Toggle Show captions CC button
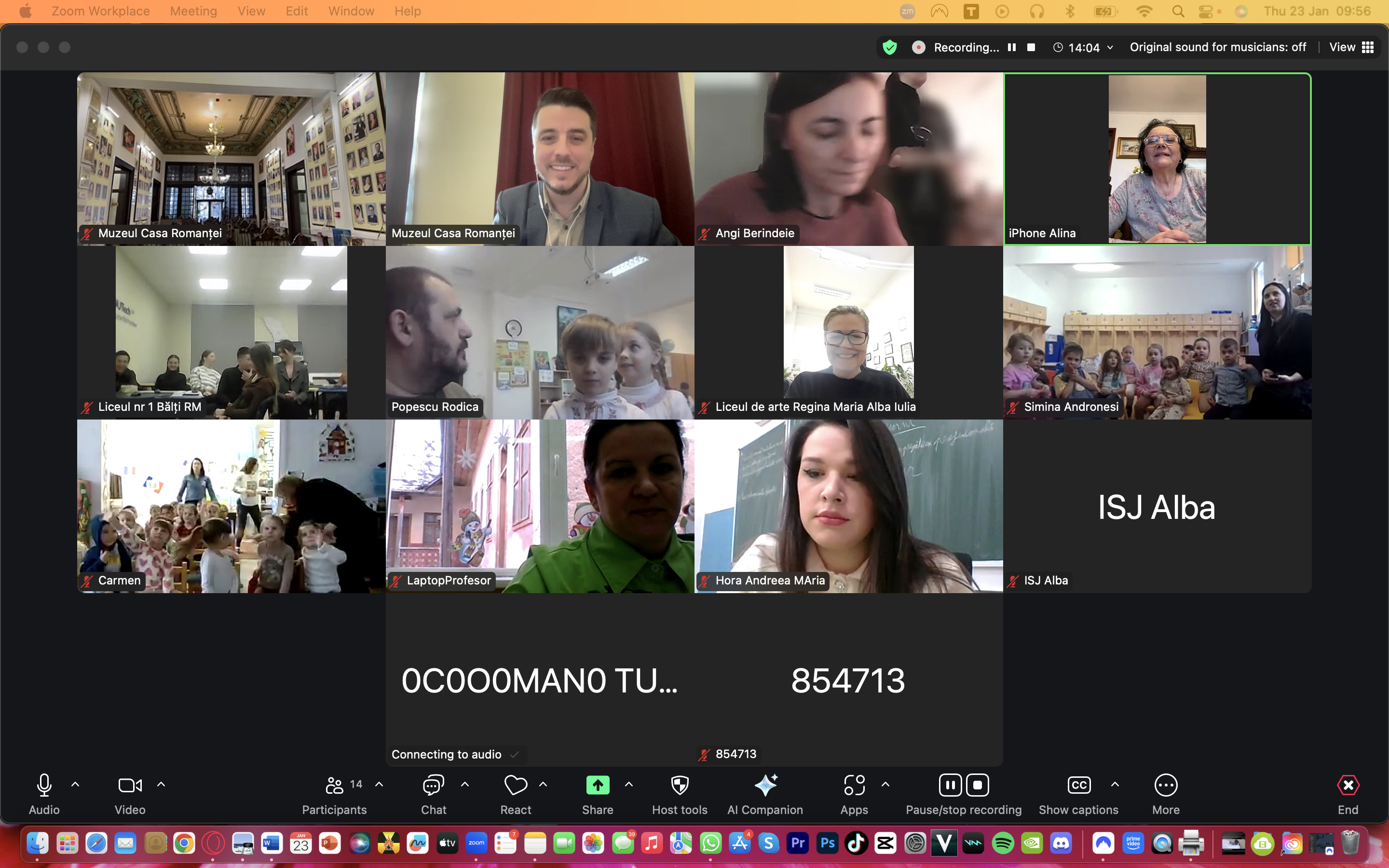1389x868 pixels. click(1078, 786)
